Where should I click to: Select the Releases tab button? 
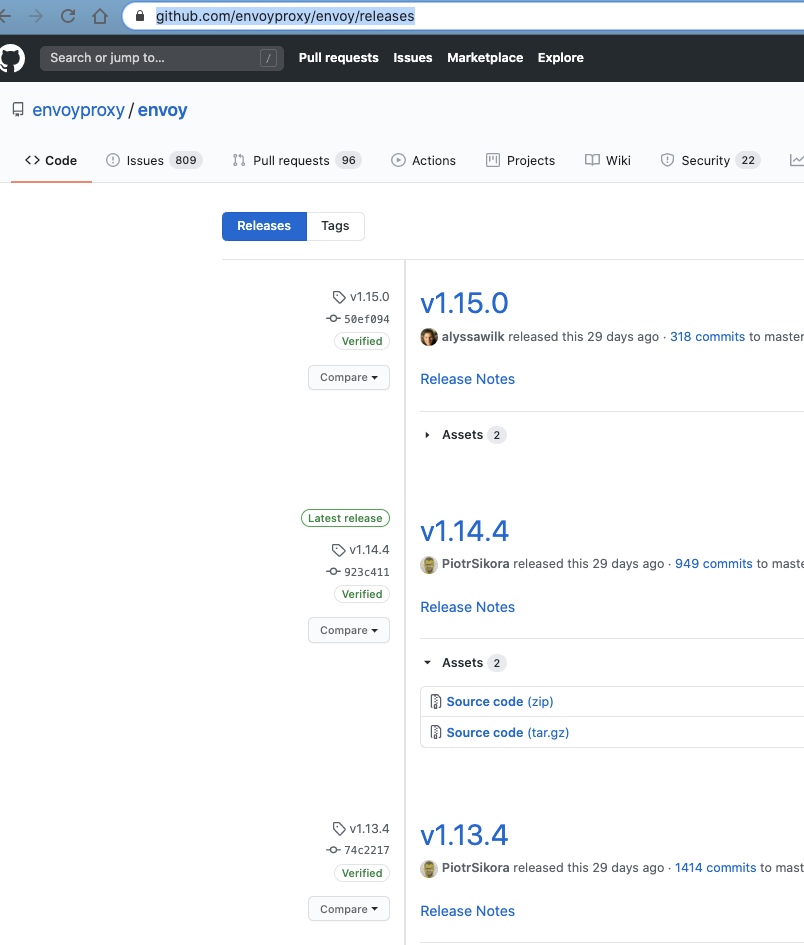[x=264, y=226]
